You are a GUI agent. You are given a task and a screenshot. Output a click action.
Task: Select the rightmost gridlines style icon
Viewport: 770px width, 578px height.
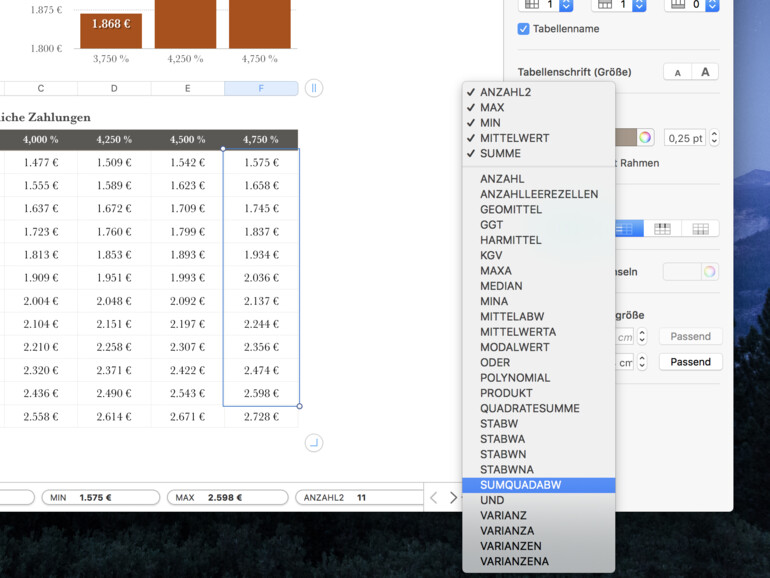coord(700,229)
